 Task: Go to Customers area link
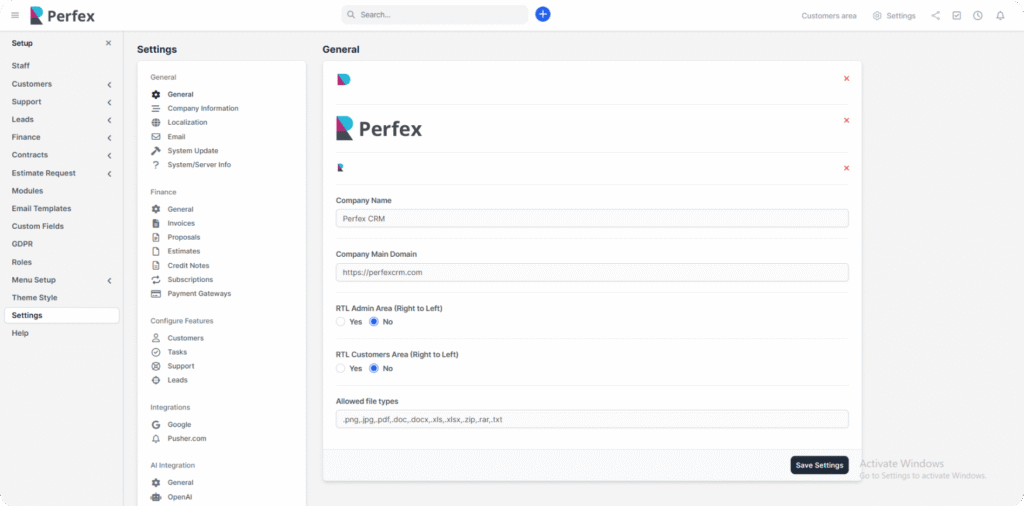829,16
